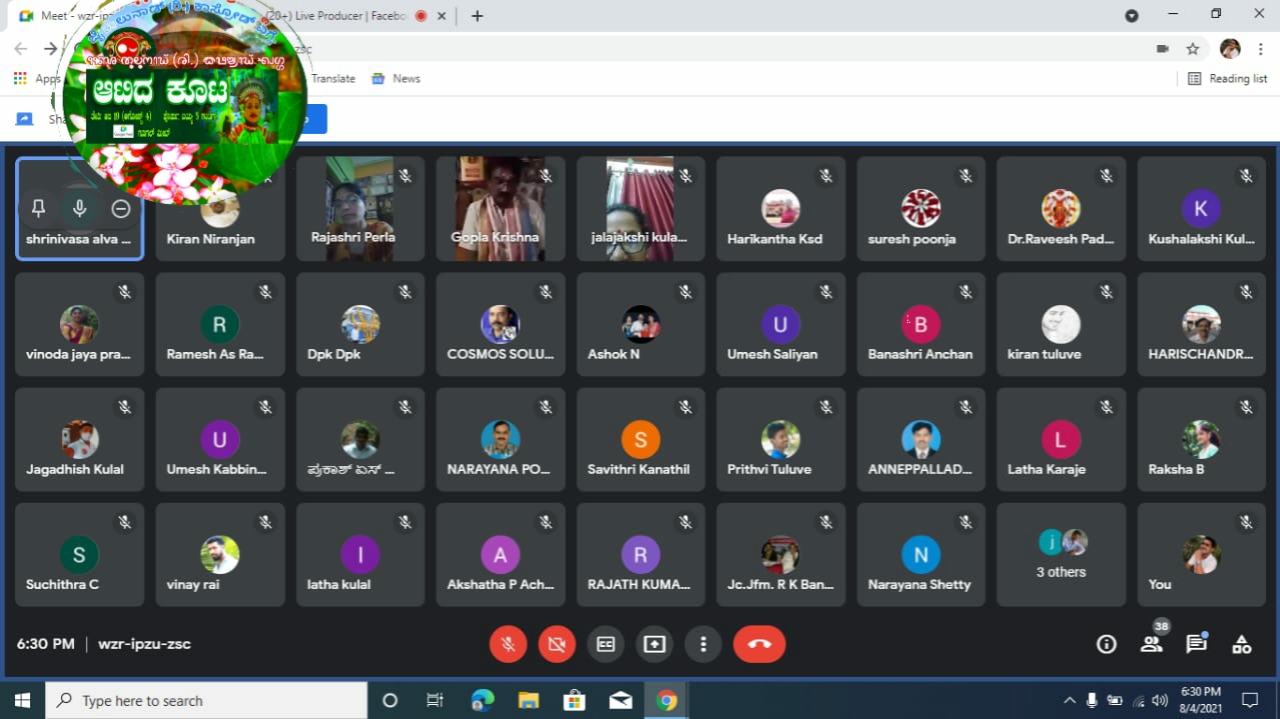Open Microsoft Store from the taskbar

click(x=574, y=700)
